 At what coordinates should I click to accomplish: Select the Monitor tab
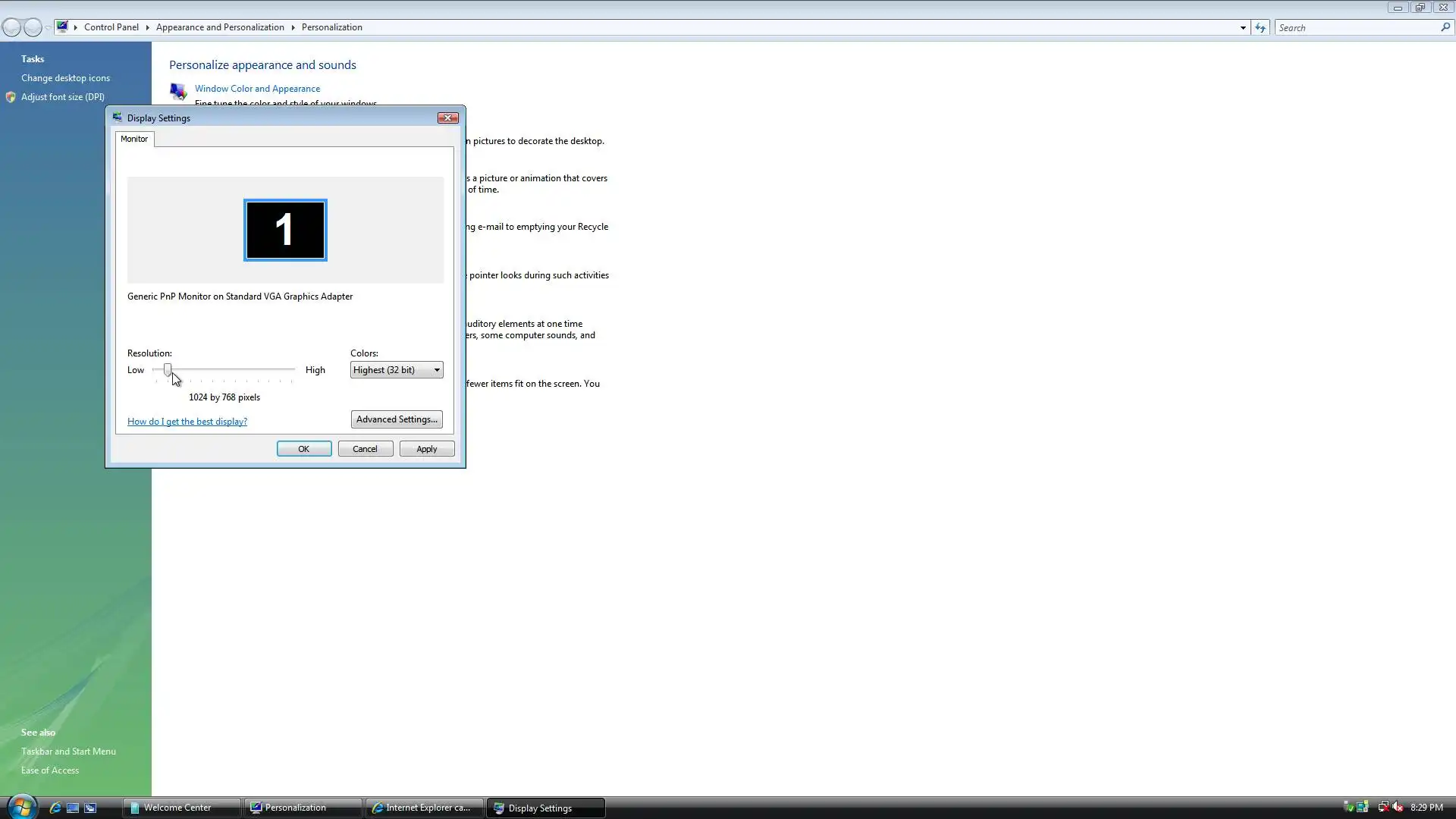coord(134,139)
